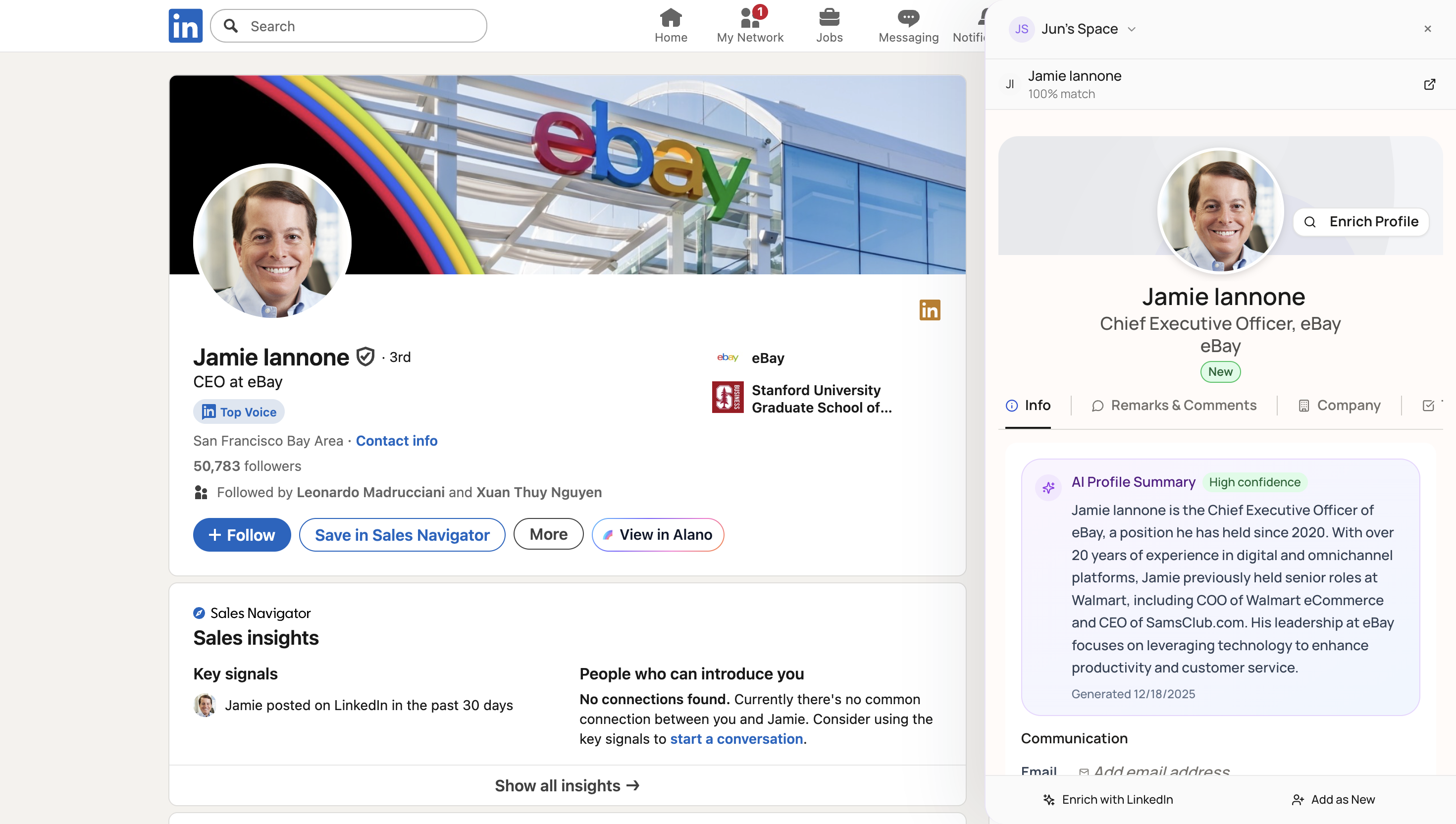This screenshot has width=1456, height=824.
Task: Click the Enrich Profile button
Action: [x=1361, y=222]
